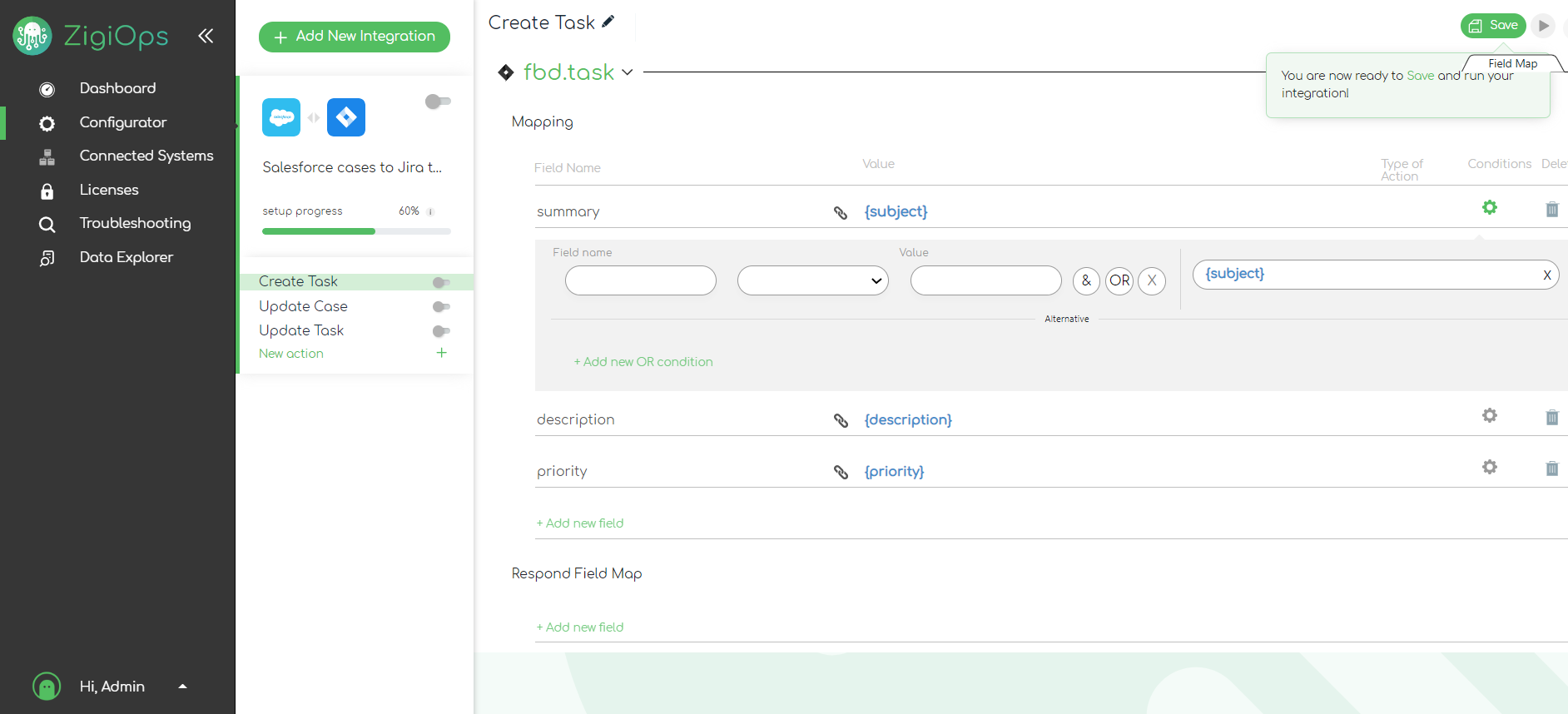This screenshot has width=1568, height=714.
Task: Collapse the sidebar with double chevron
Action: tap(206, 35)
